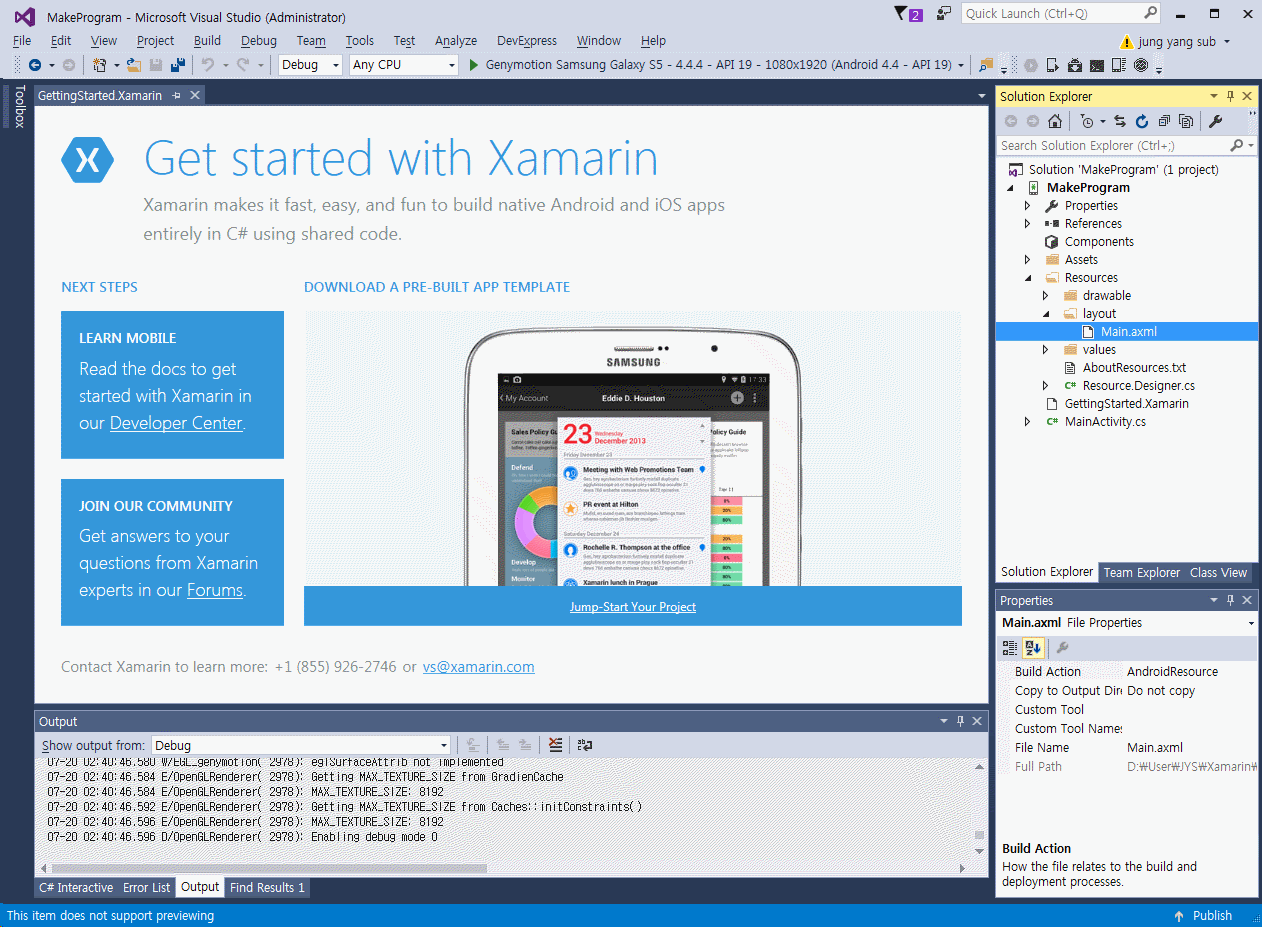Click the search magnifier in Quick Launch

[x=1150, y=13]
